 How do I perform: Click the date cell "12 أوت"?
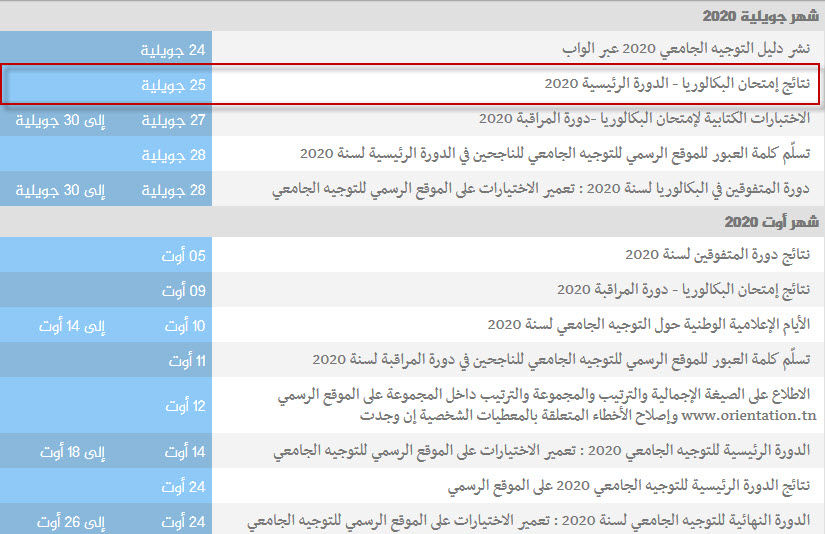(x=185, y=406)
